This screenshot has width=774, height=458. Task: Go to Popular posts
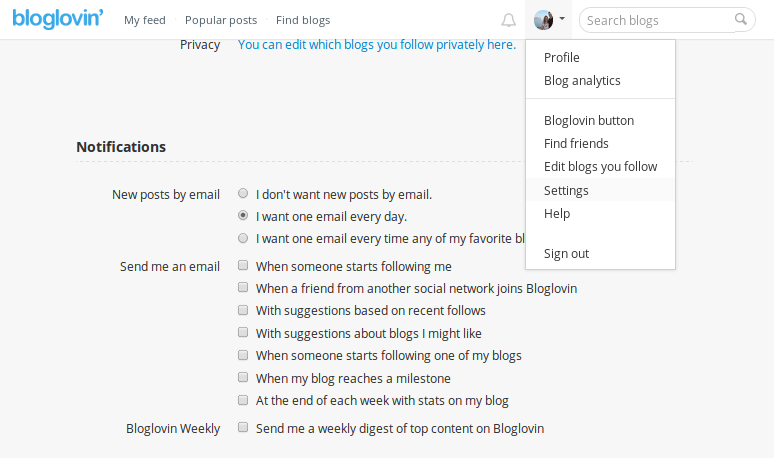coord(221,20)
